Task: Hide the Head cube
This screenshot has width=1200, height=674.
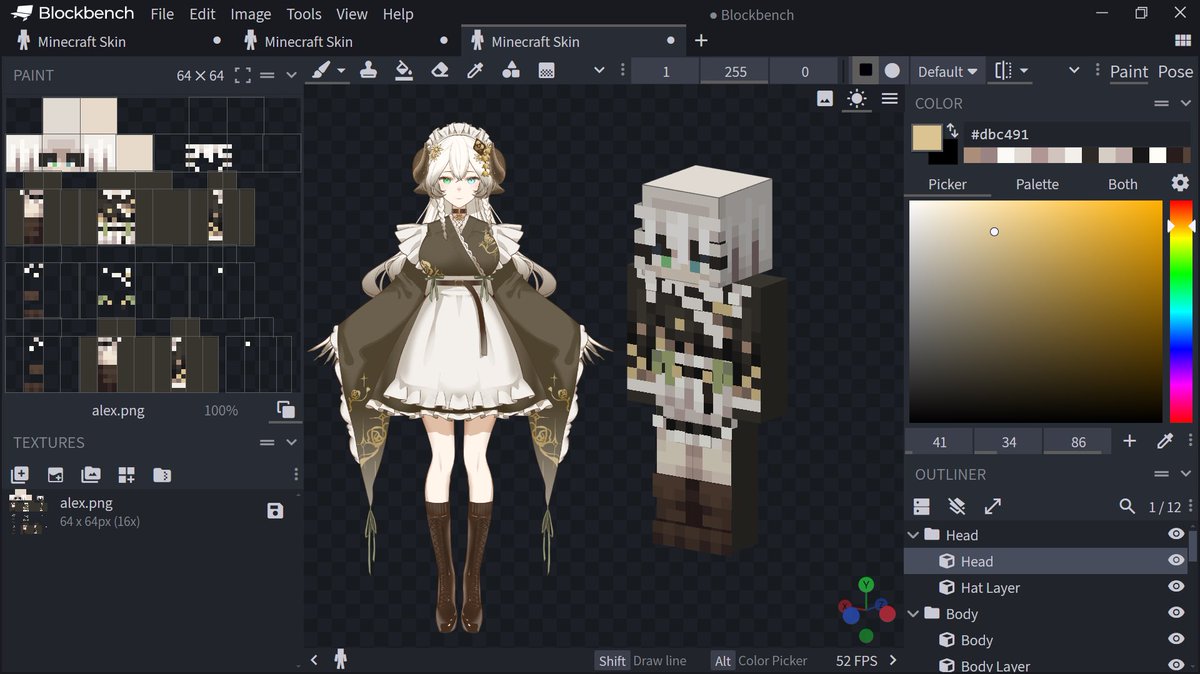Action: click(x=1176, y=560)
